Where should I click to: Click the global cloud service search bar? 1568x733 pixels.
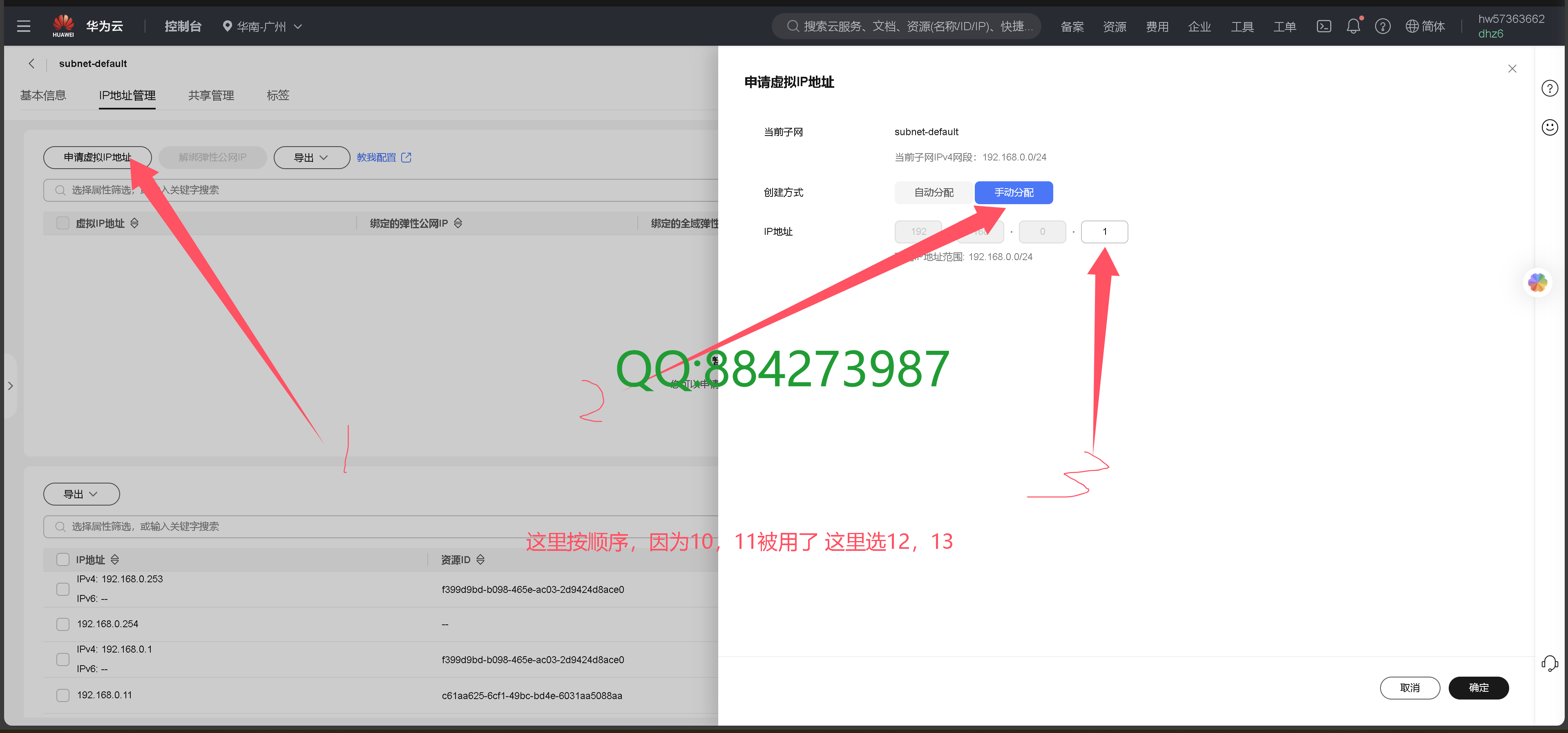(906, 26)
